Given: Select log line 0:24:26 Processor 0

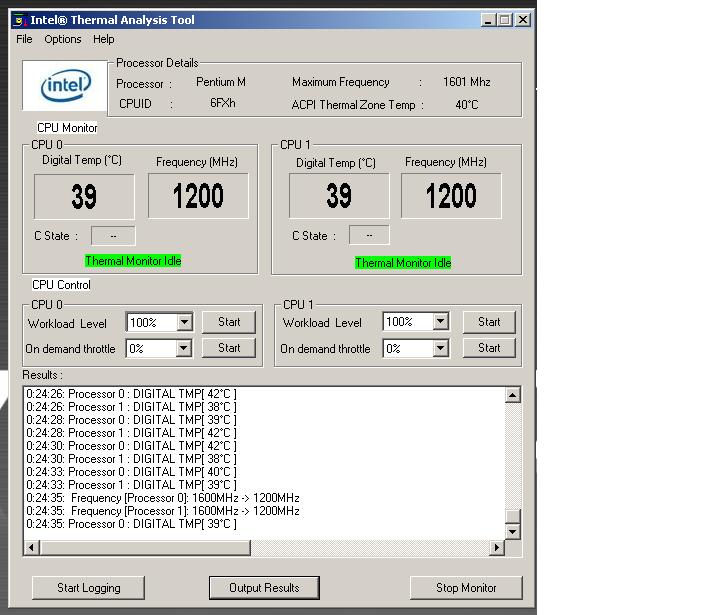Looking at the screenshot, I should click(131, 394).
